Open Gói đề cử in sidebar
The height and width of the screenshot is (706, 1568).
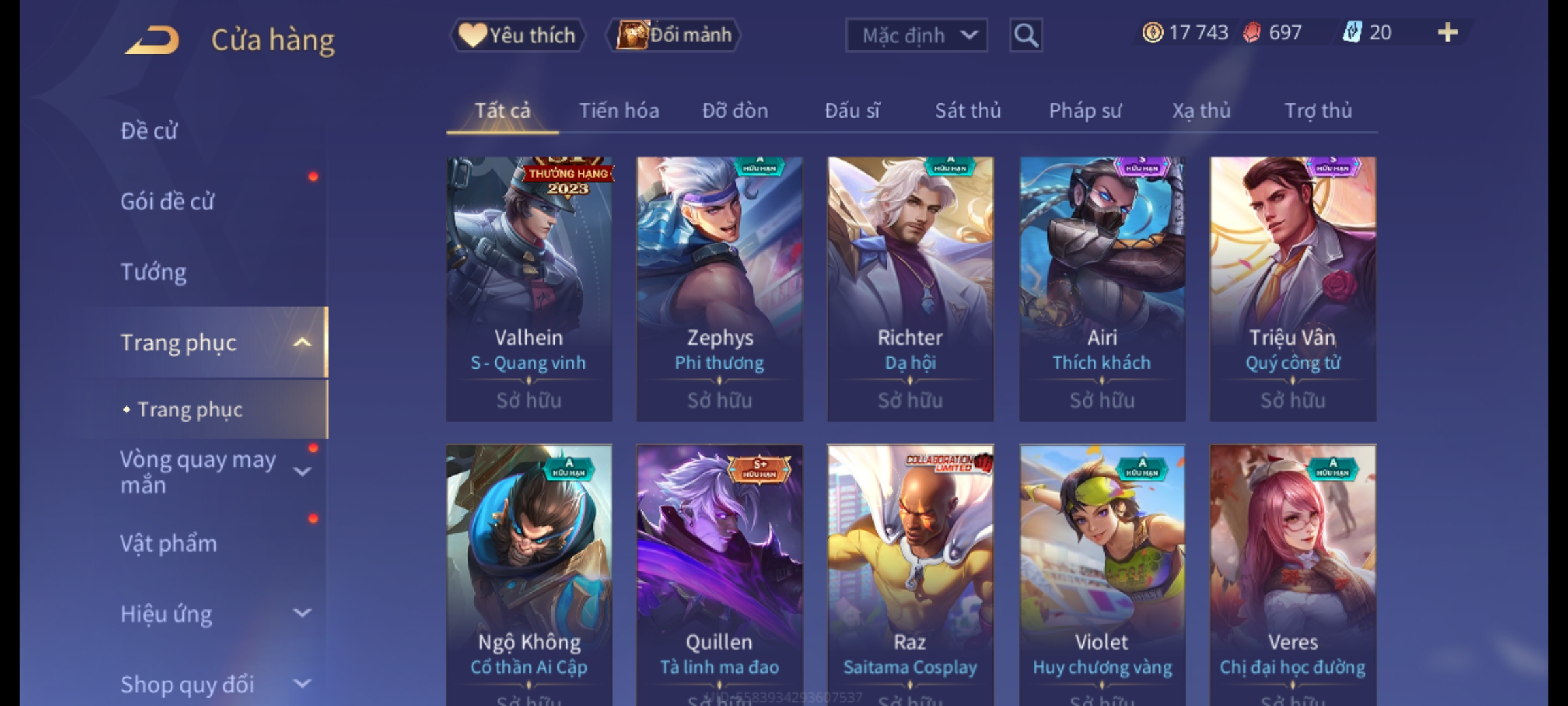click(x=167, y=201)
